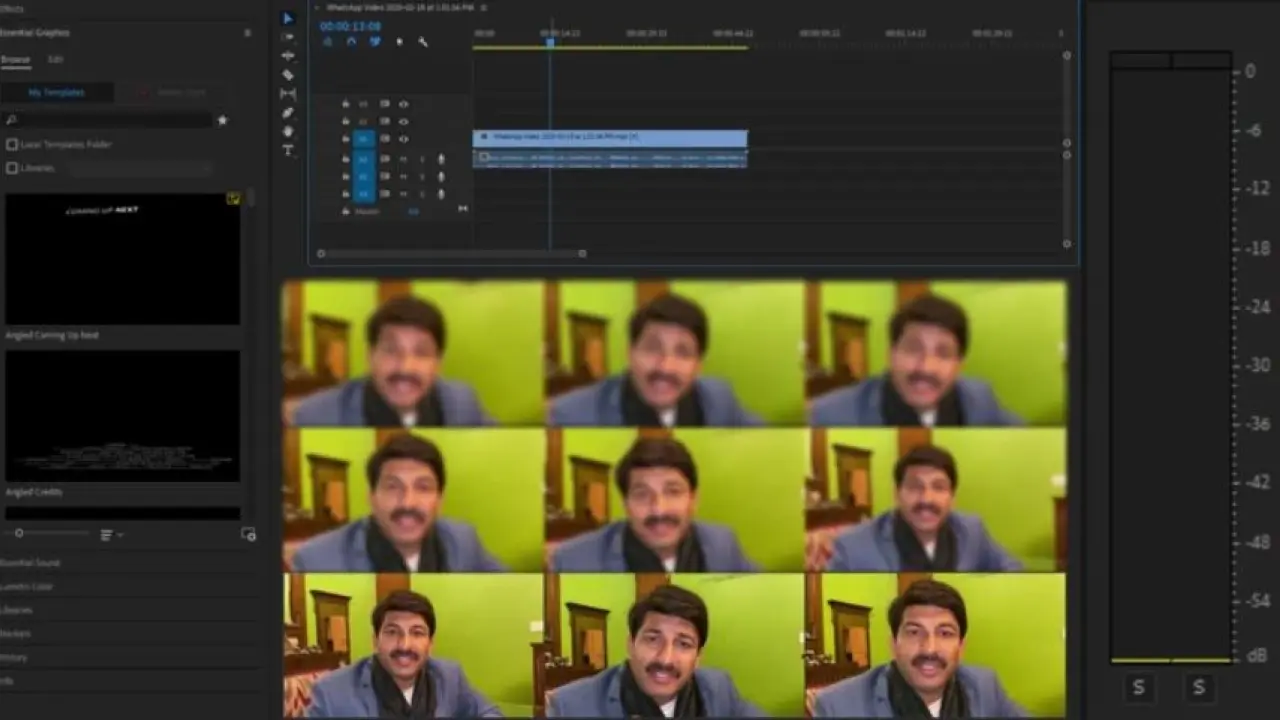Open the Libraries dropdown list
Screen dimensions: 1280x720
pos(140,168)
